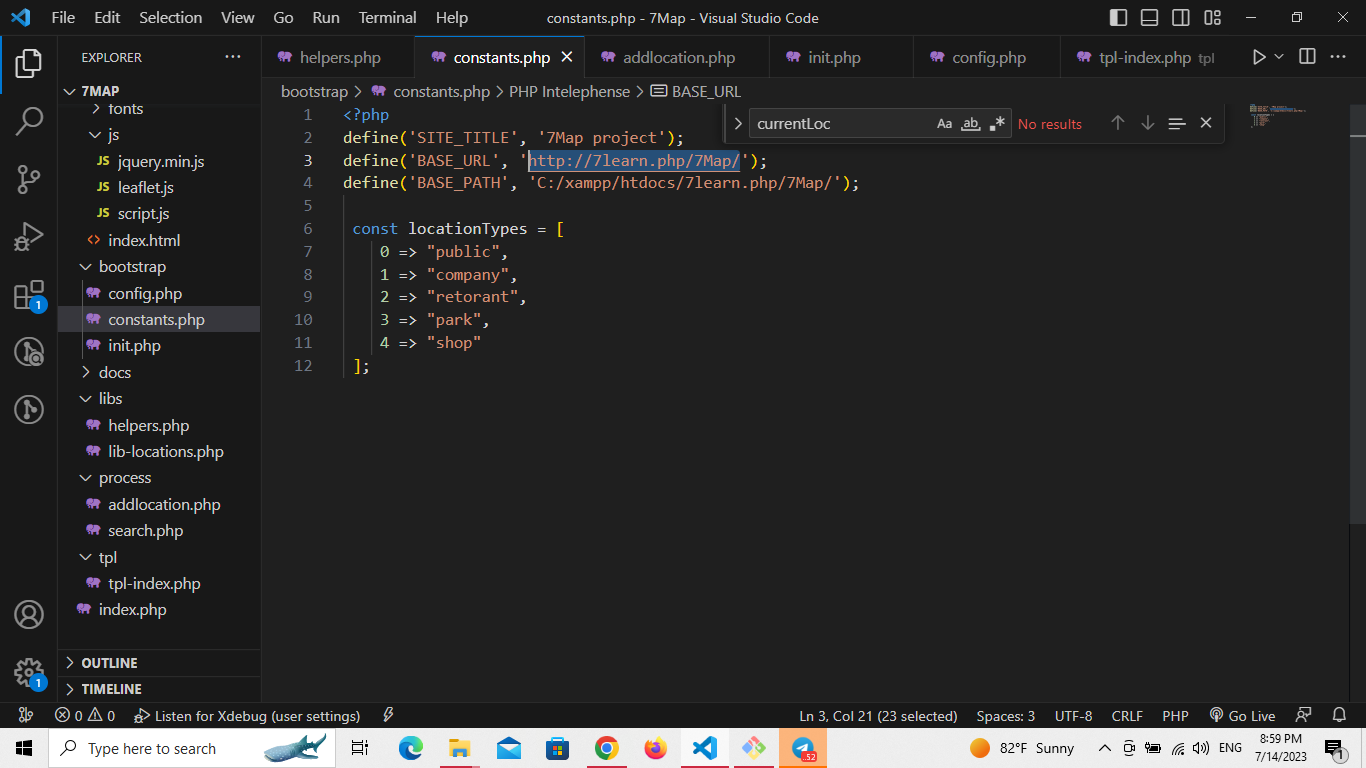
Task: Expand the replace toggle in find widget
Action: coord(738,123)
